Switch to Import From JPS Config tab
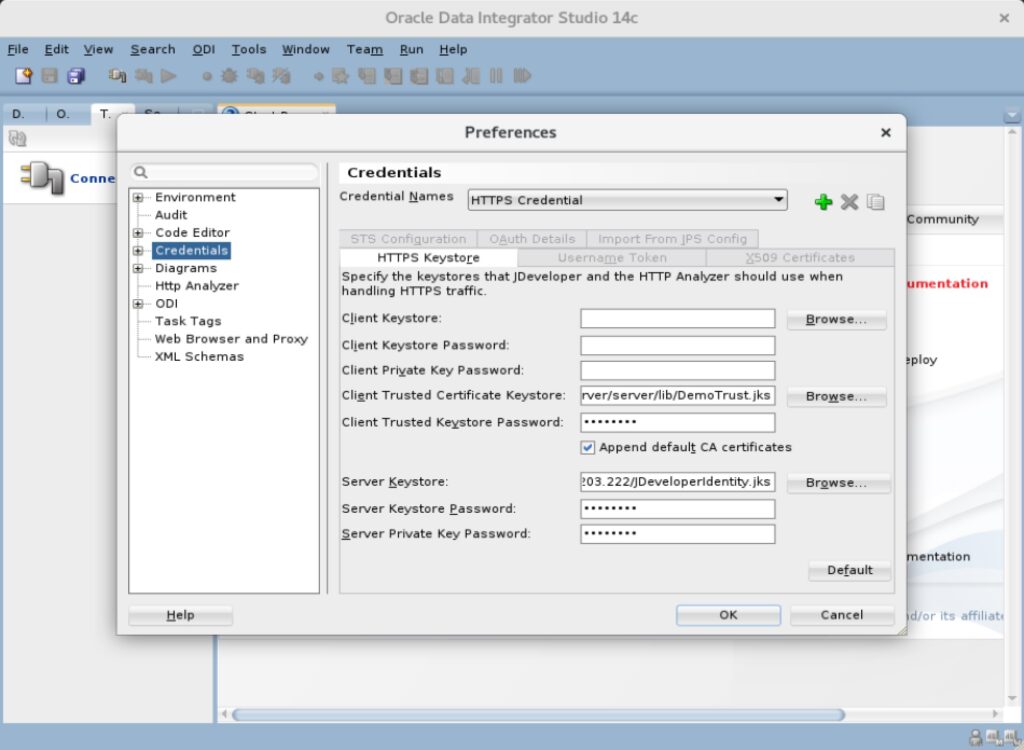The image size is (1024, 750). [673, 239]
